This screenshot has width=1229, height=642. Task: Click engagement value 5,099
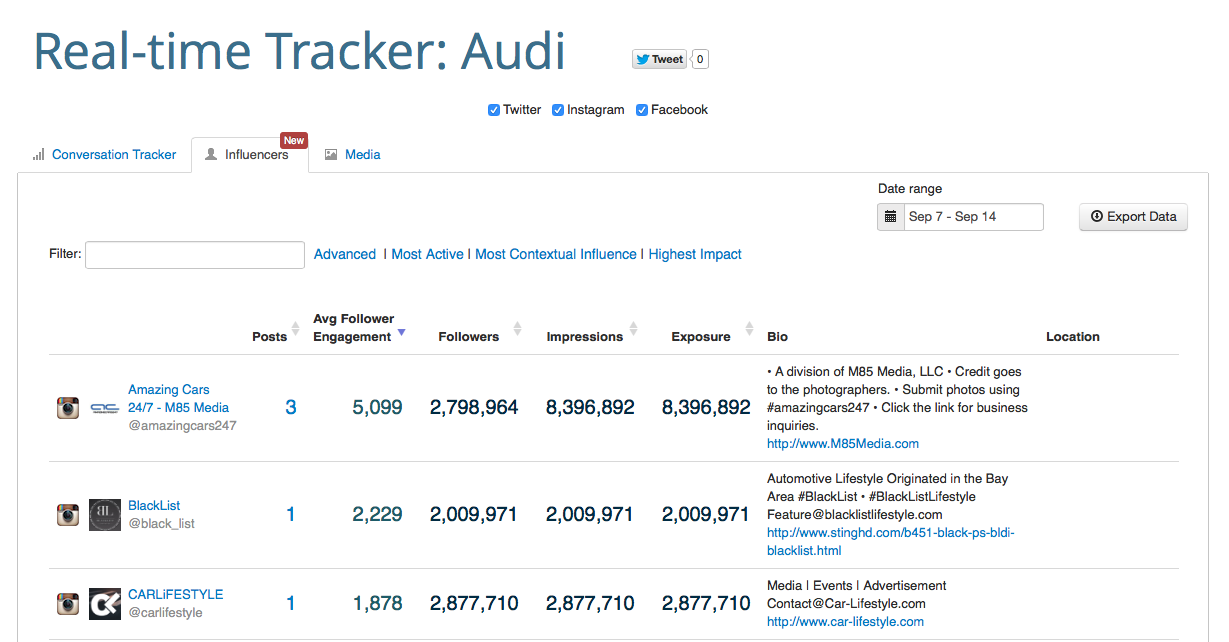tap(377, 408)
